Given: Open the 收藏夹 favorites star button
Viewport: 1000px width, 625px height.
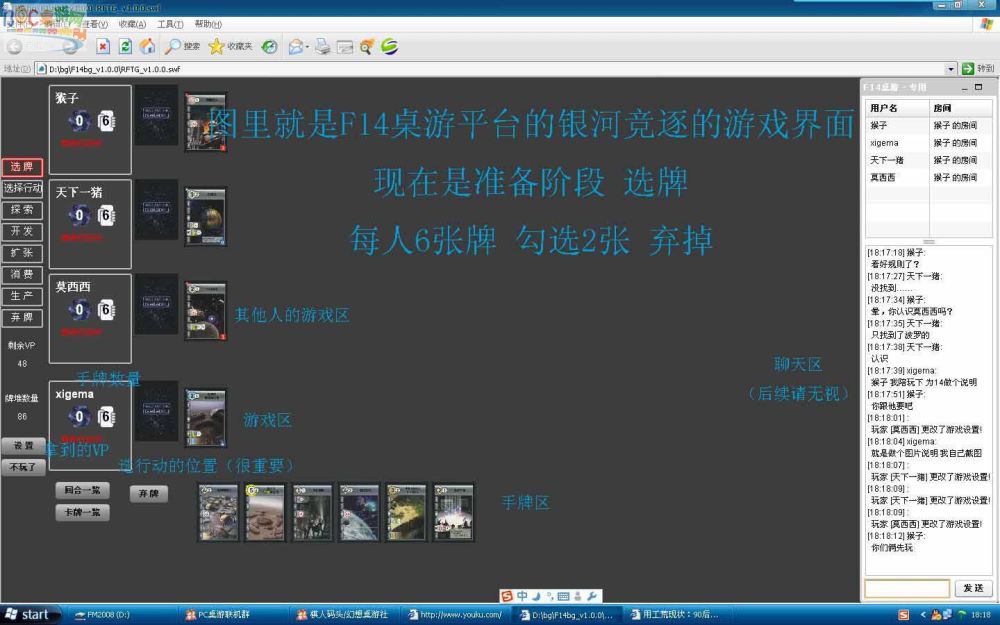Looking at the screenshot, I should point(230,47).
